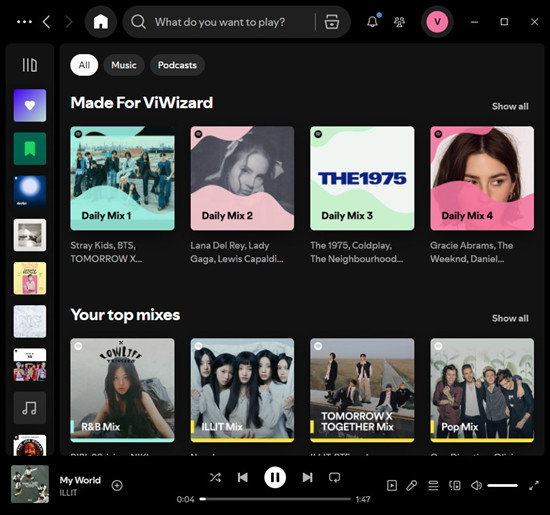Open artist ILLIT in player bar
The width and height of the screenshot is (550, 515).
tap(68, 493)
